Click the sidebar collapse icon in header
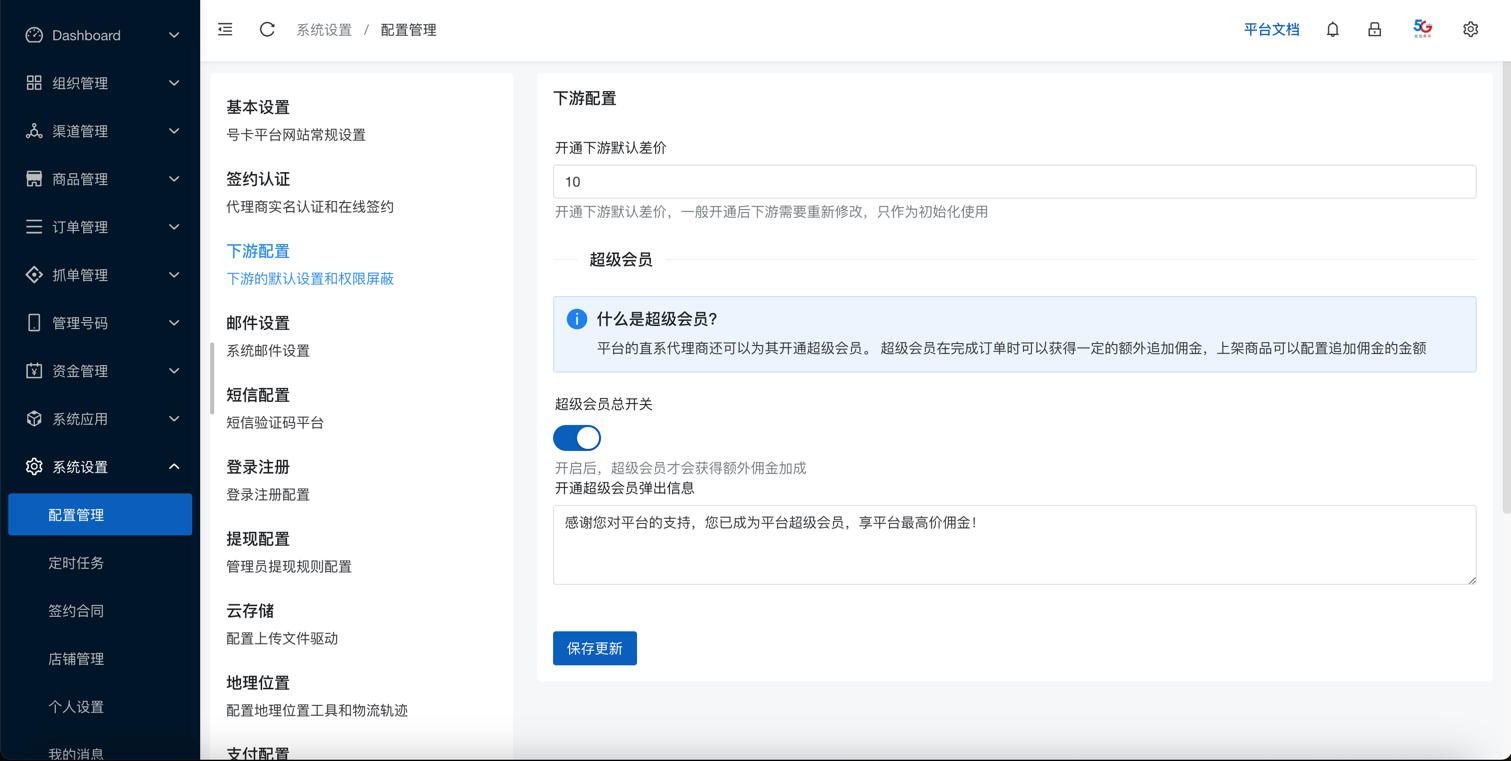Screen dimensions: 1511x761 (x=225, y=30)
